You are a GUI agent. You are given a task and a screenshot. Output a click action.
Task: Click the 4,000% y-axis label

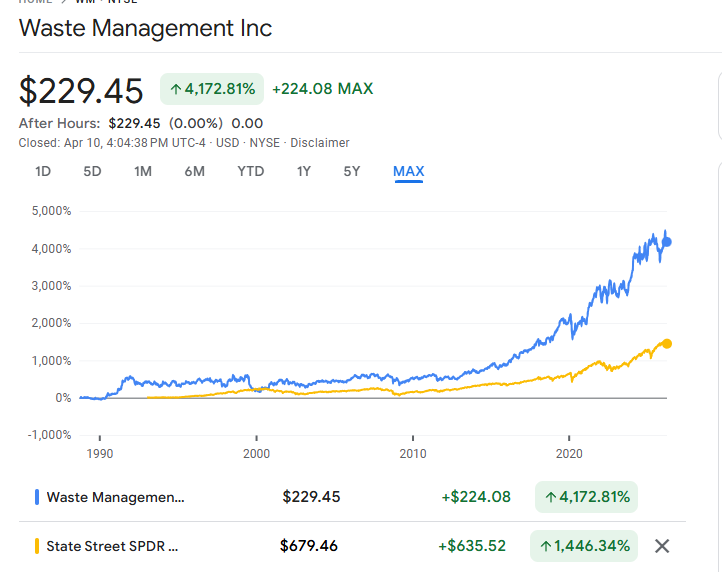(51, 249)
